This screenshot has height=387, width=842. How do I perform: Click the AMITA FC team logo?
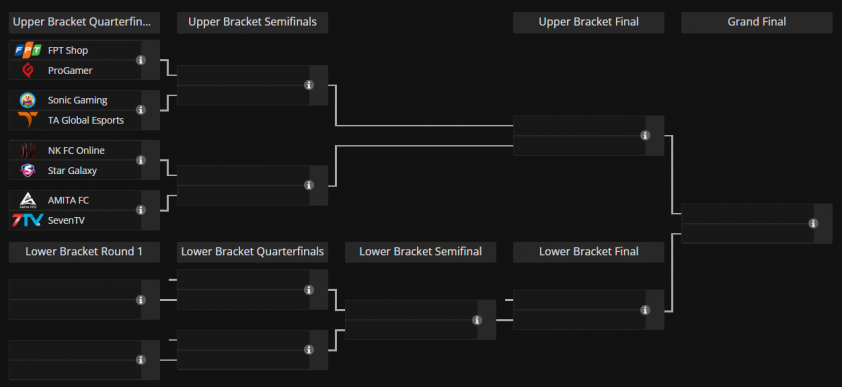click(x=27, y=200)
